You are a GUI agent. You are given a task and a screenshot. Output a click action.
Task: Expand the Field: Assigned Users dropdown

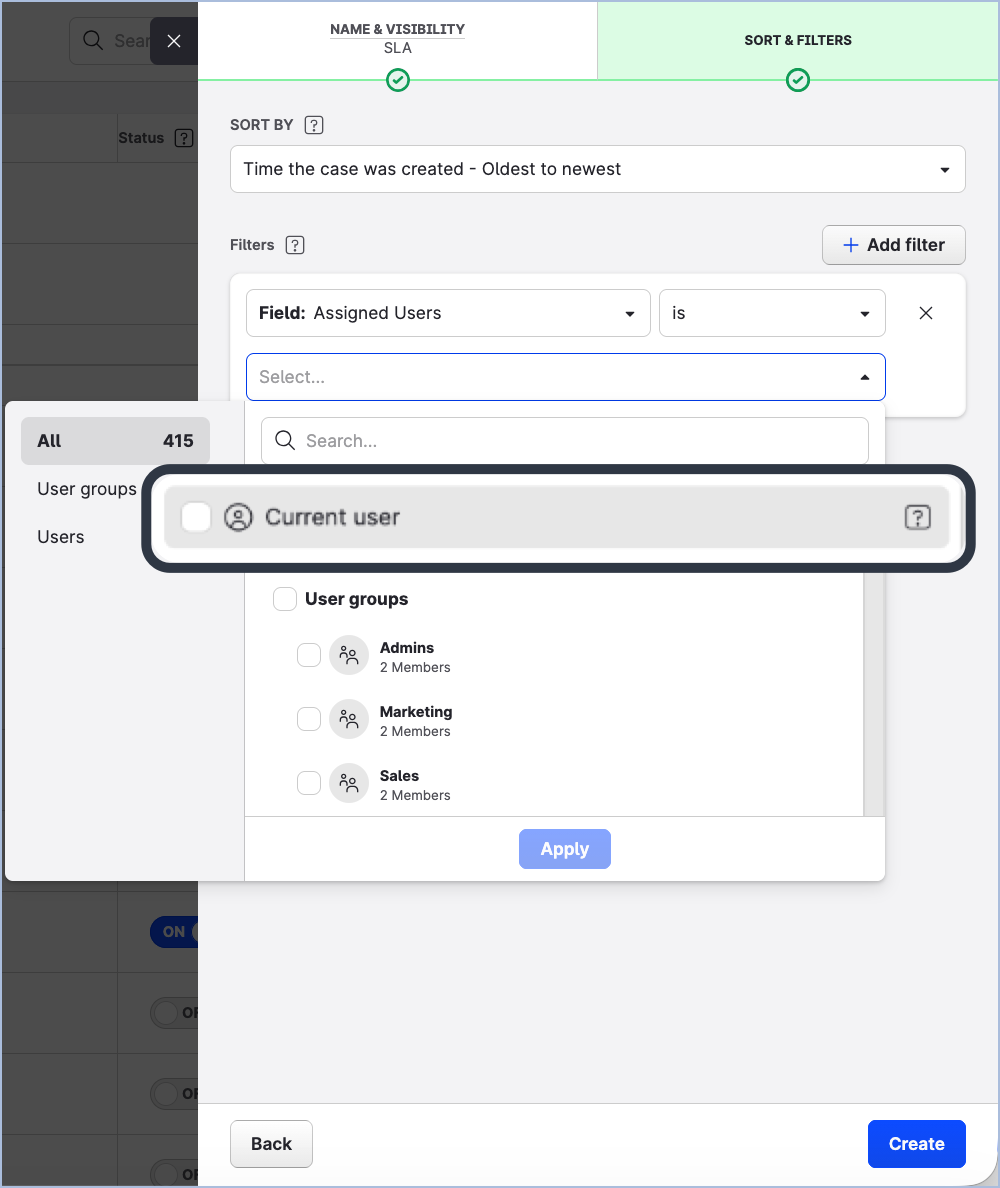(447, 313)
